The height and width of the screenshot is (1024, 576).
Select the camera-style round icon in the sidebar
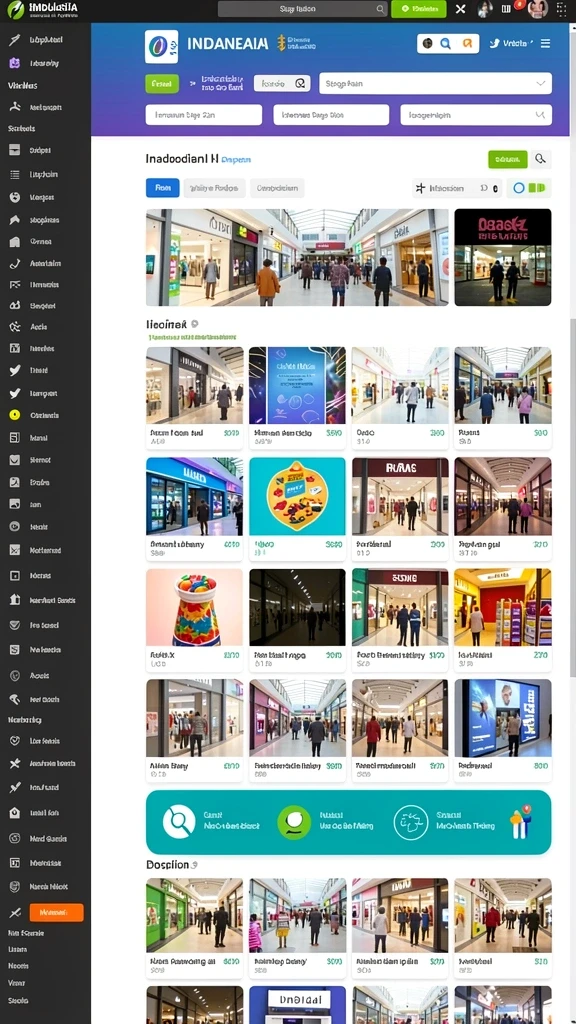coord(14,526)
